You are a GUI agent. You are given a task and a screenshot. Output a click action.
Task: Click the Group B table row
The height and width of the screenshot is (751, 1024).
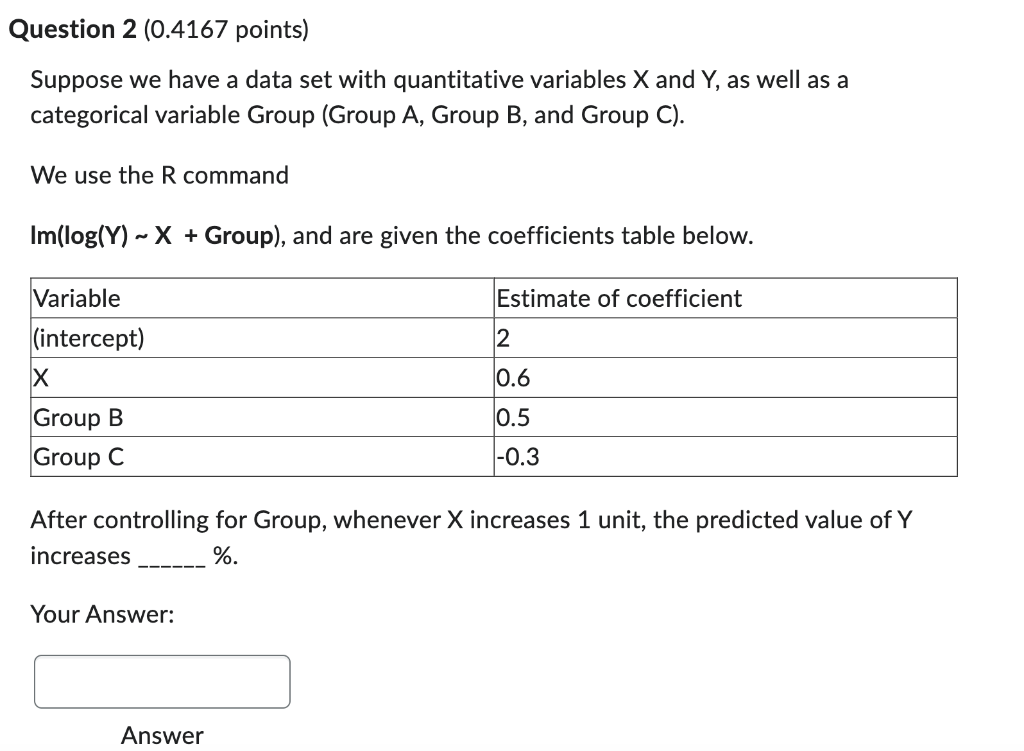77,418
